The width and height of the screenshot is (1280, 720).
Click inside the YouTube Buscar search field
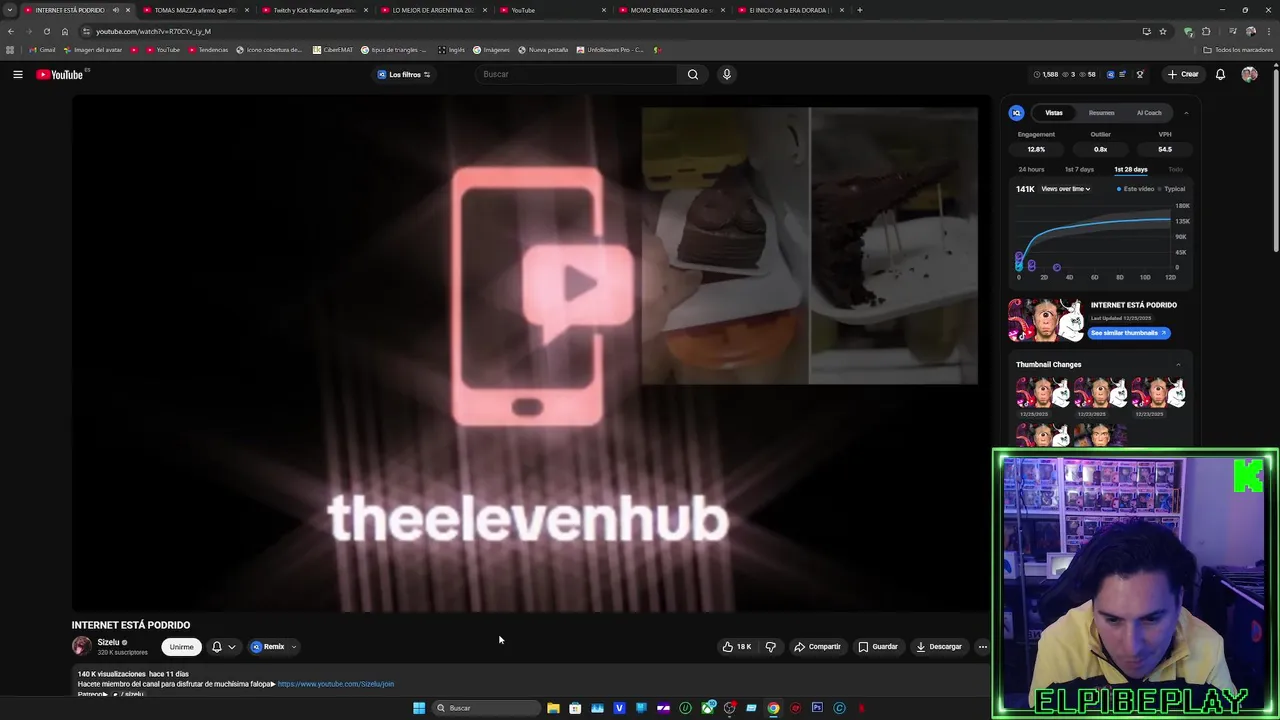578,74
